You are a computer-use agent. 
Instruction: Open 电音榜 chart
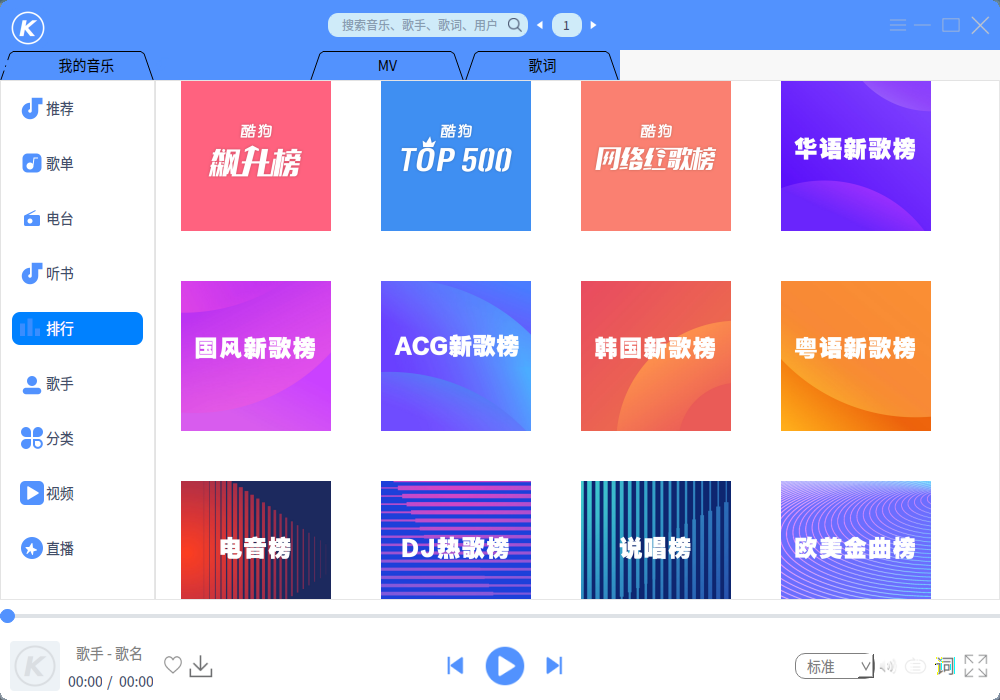(x=256, y=540)
